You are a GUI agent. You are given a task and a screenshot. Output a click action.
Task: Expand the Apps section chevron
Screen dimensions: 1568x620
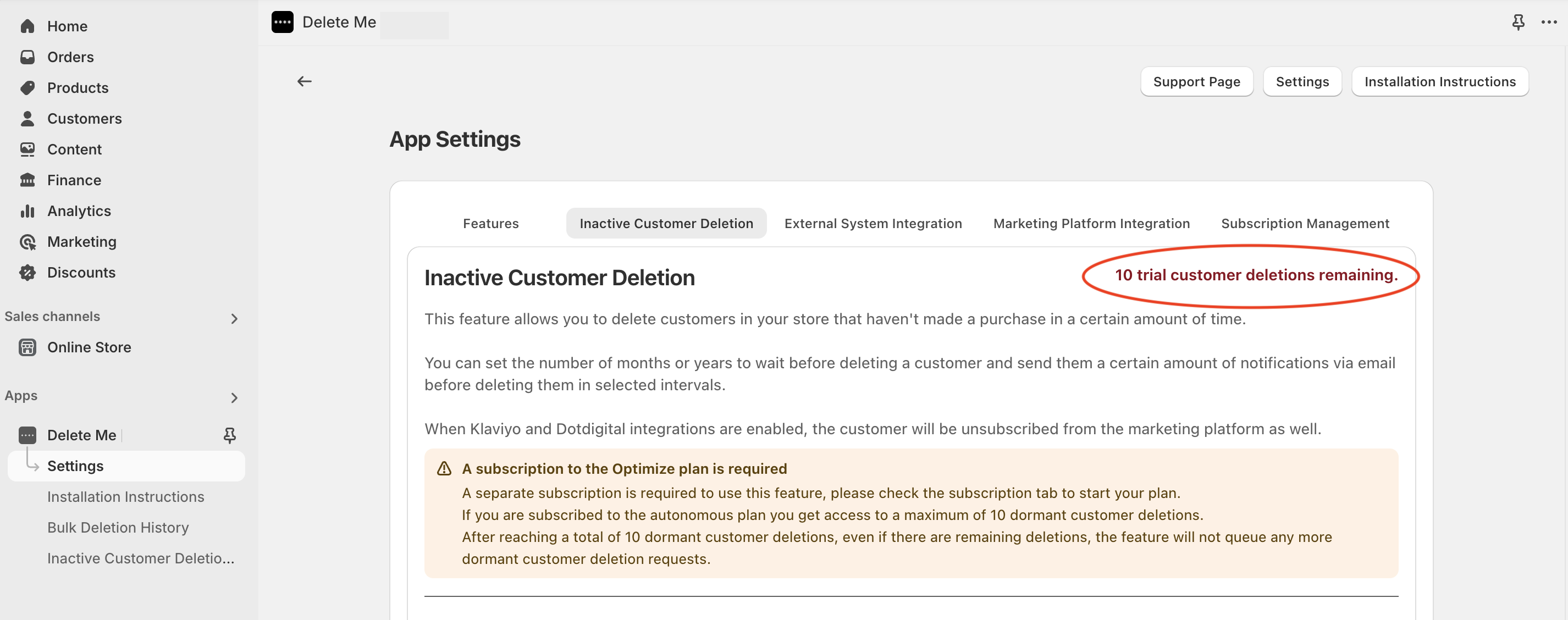click(234, 398)
